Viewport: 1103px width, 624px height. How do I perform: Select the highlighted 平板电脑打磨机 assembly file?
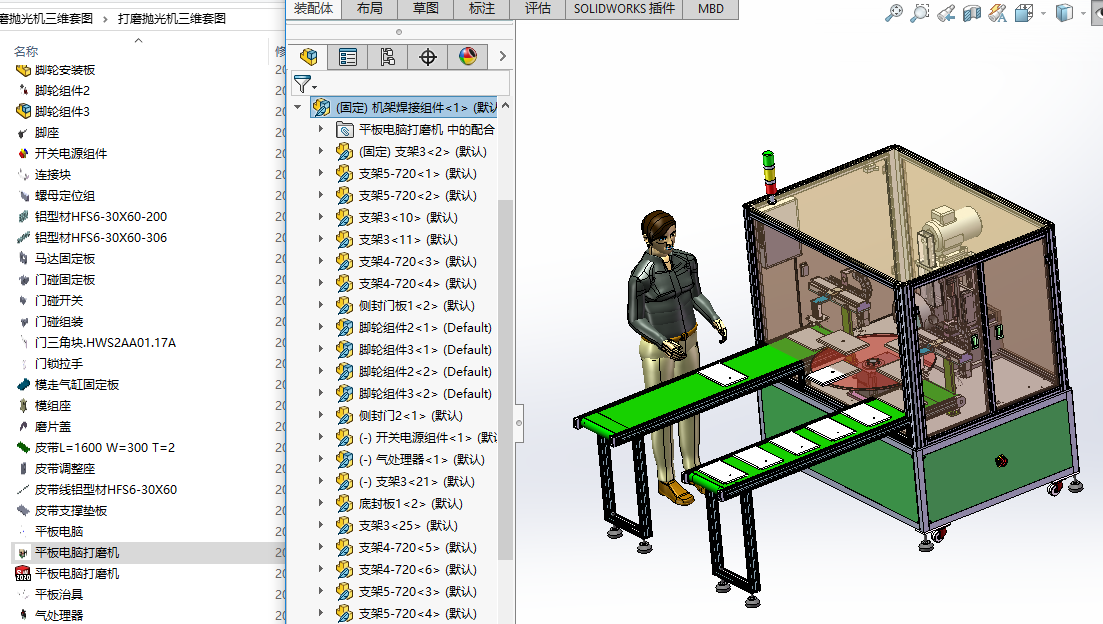(x=77, y=552)
